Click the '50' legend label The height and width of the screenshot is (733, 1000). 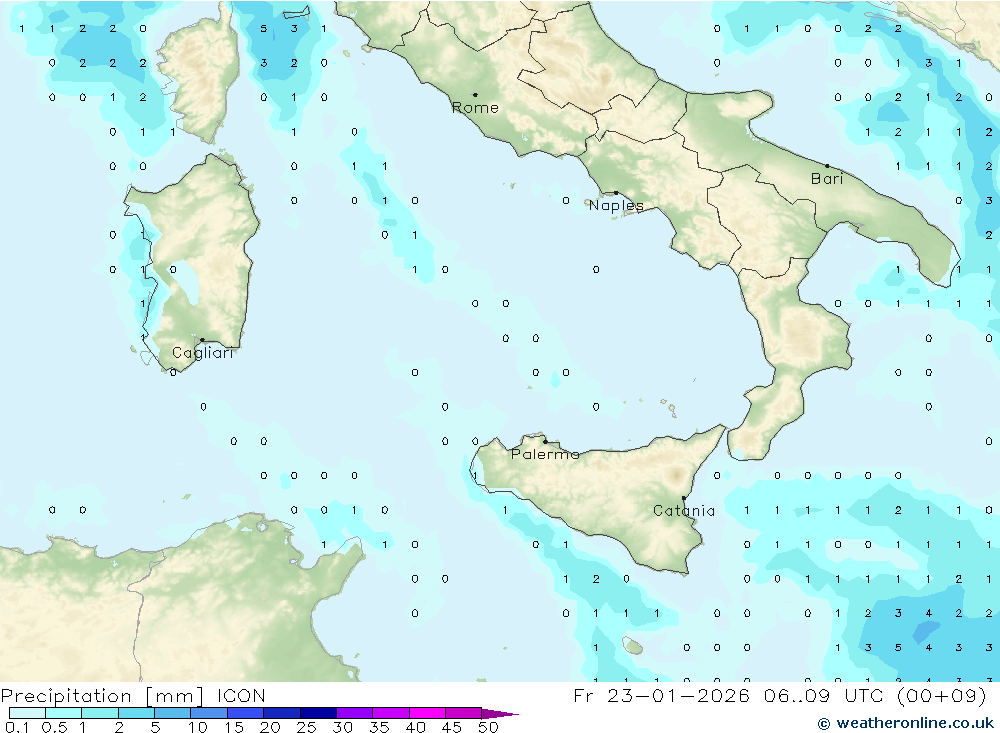(x=488, y=727)
